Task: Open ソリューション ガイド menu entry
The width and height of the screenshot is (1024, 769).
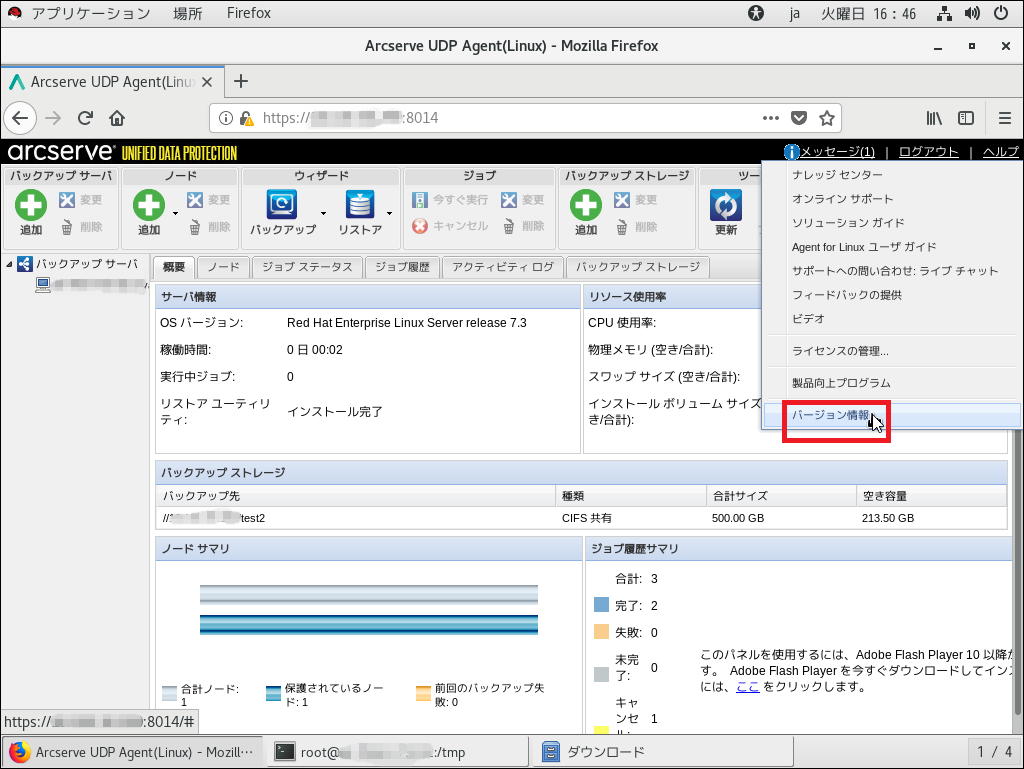Action: click(848, 223)
